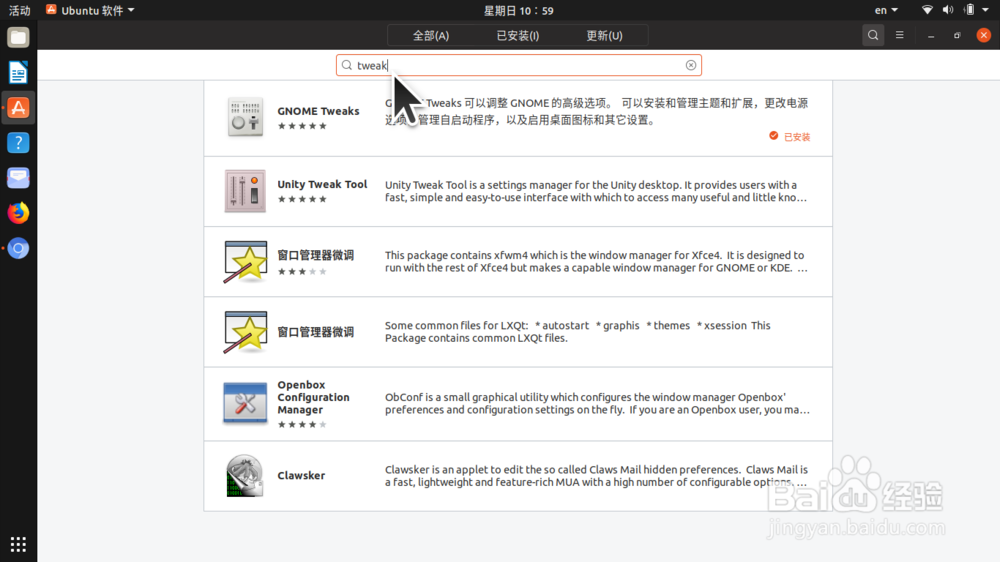Select the Clawsker description text
The width and height of the screenshot is (1000, 562).
(x=597, y=476)
